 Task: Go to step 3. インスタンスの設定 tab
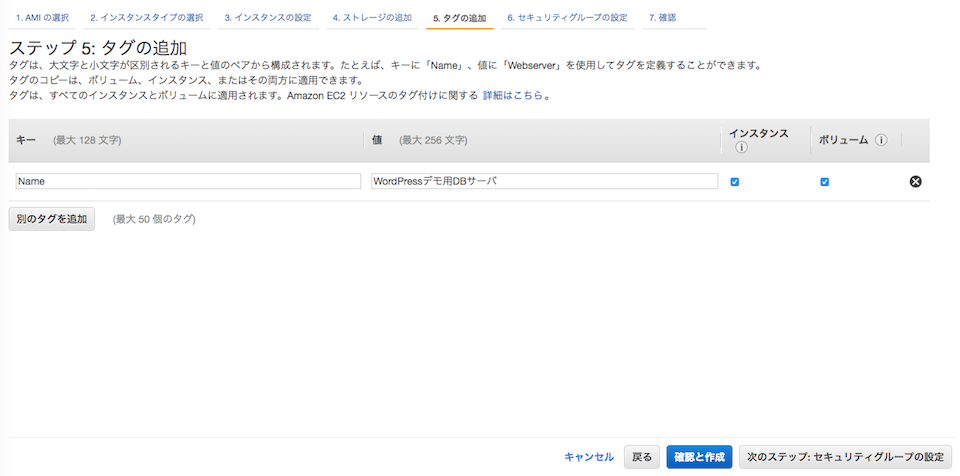[x=268, y=18]
